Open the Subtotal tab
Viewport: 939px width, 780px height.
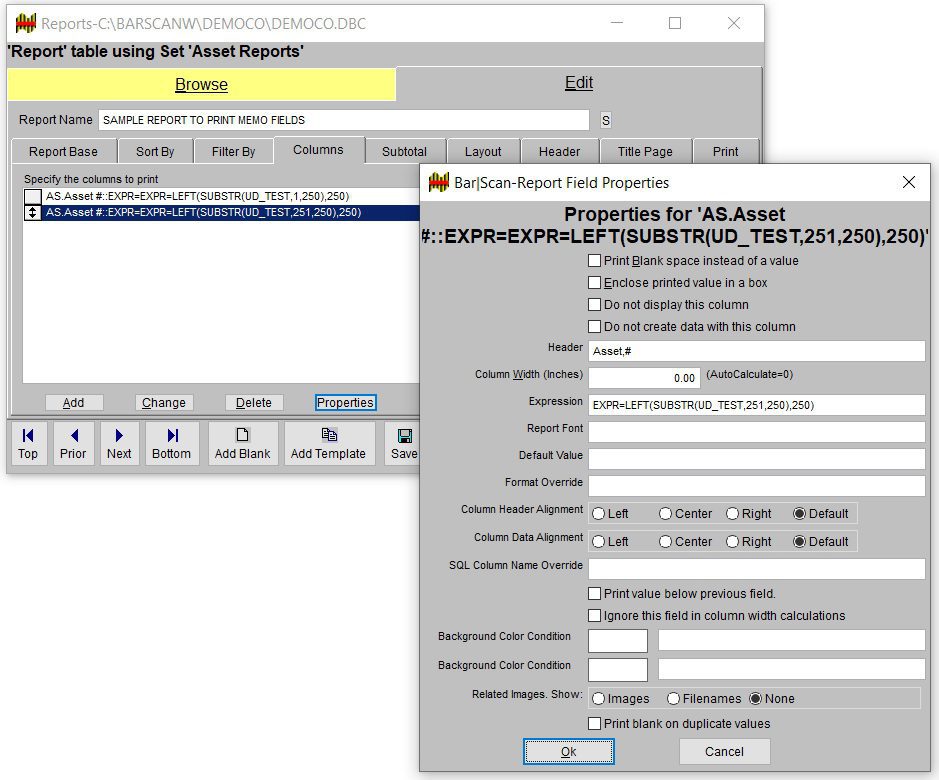pos(405,152)
